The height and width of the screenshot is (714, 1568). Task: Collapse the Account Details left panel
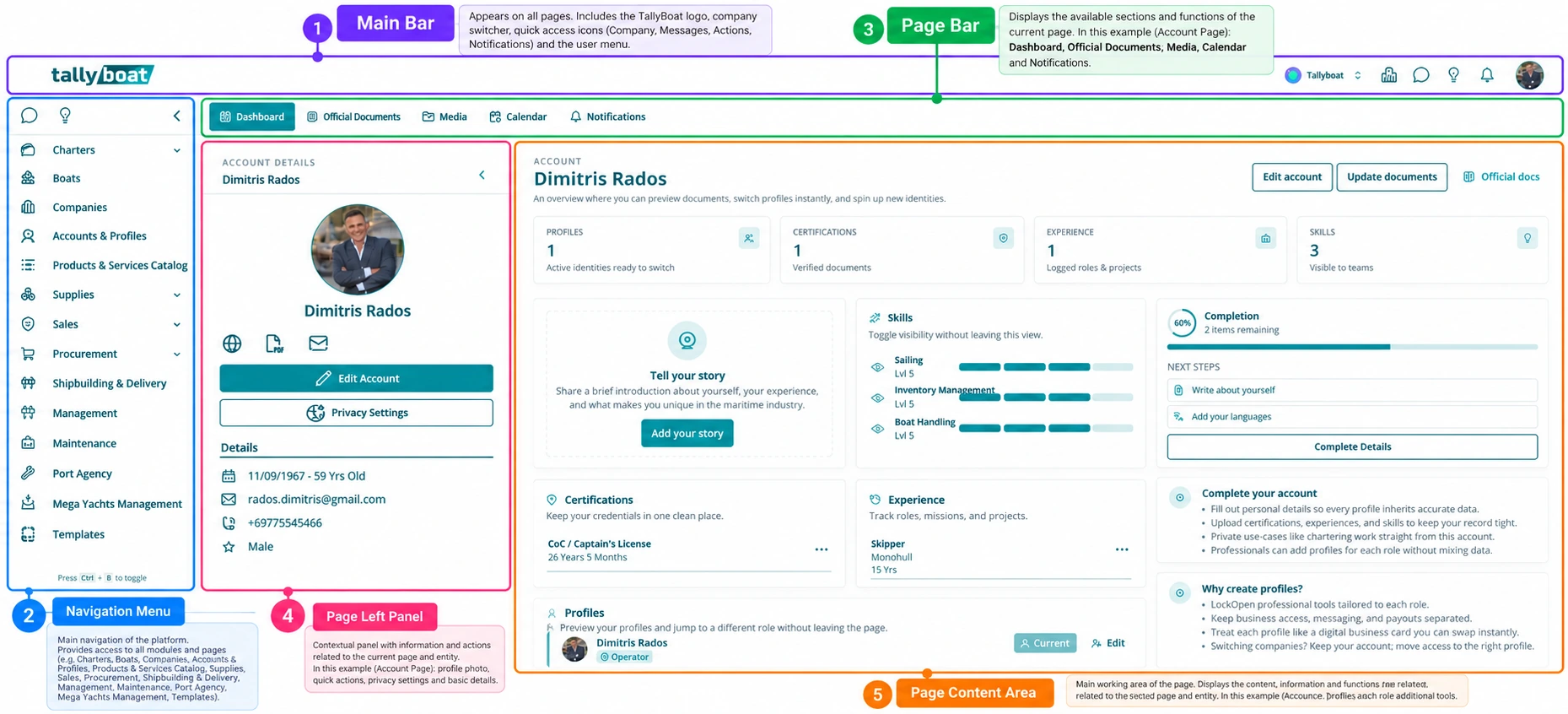[482, 175]
